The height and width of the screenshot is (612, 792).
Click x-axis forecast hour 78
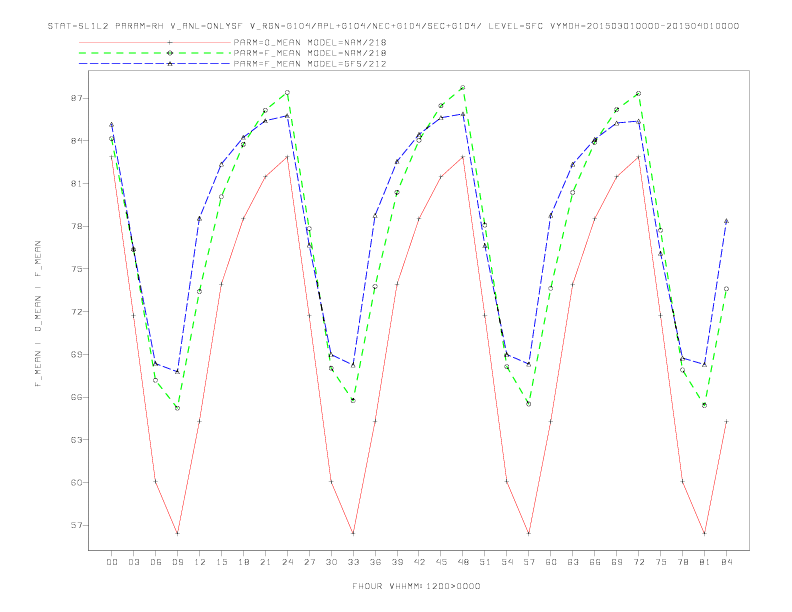coord(682,562)
